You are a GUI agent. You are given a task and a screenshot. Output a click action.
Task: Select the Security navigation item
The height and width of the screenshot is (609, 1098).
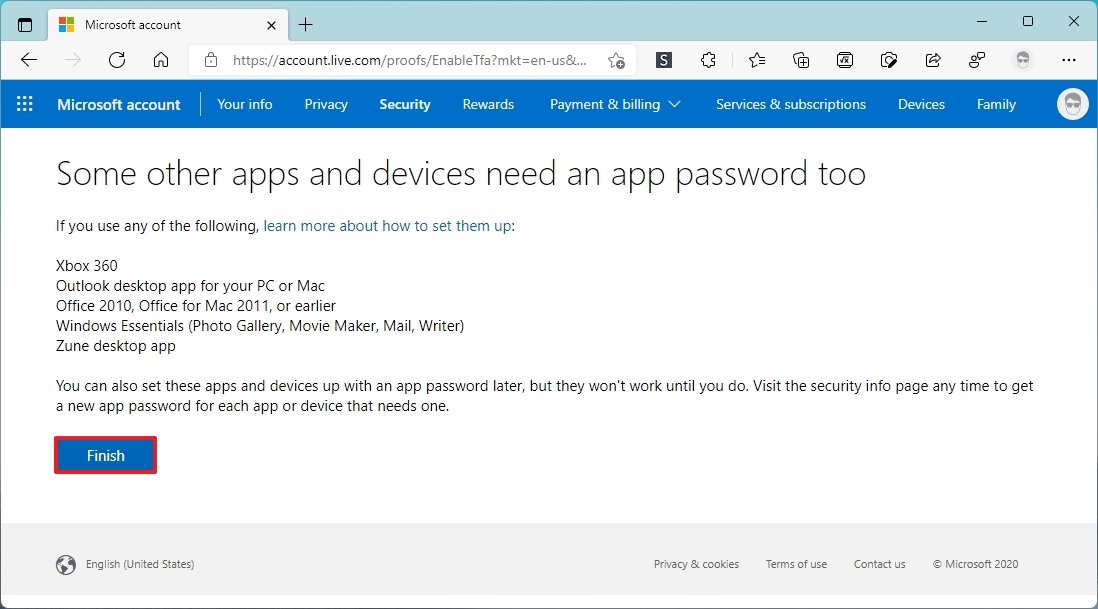click(404, 104)
